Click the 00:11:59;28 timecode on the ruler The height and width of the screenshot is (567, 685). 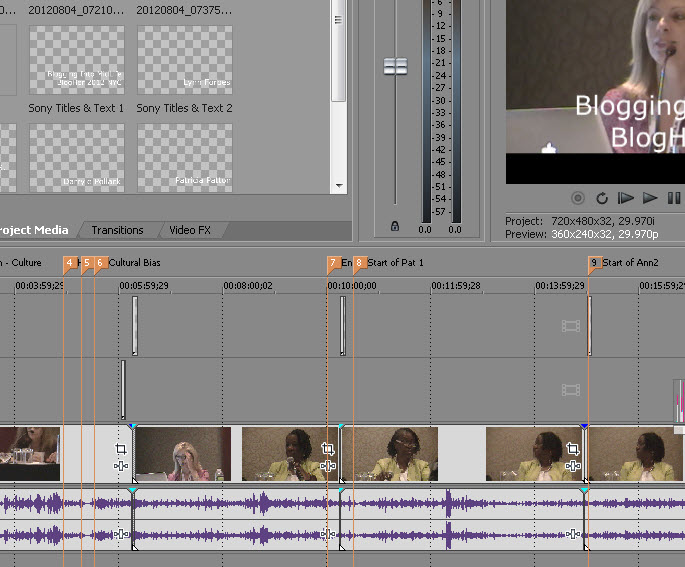456,286
